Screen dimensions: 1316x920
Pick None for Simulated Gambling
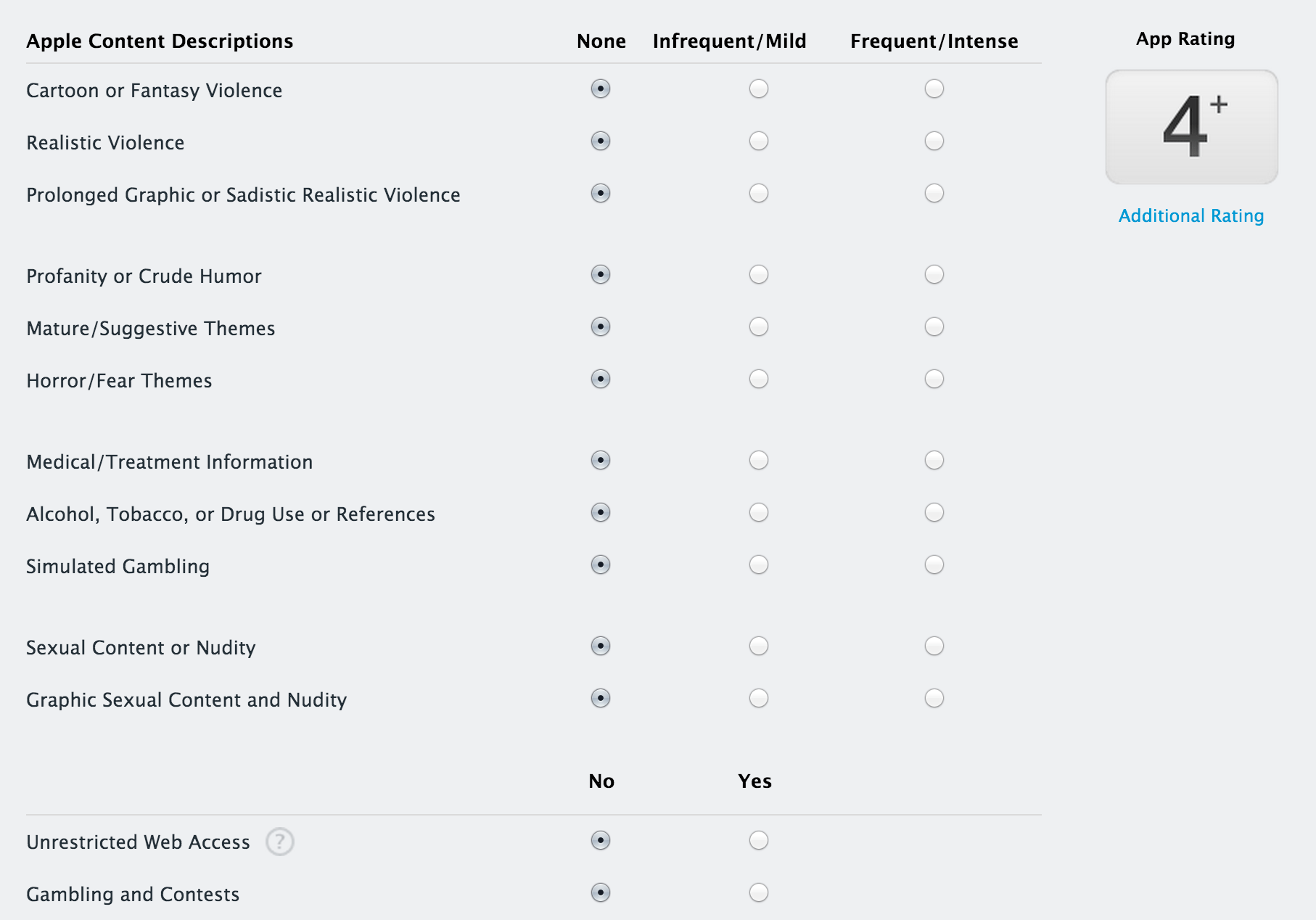coord(600,564)
